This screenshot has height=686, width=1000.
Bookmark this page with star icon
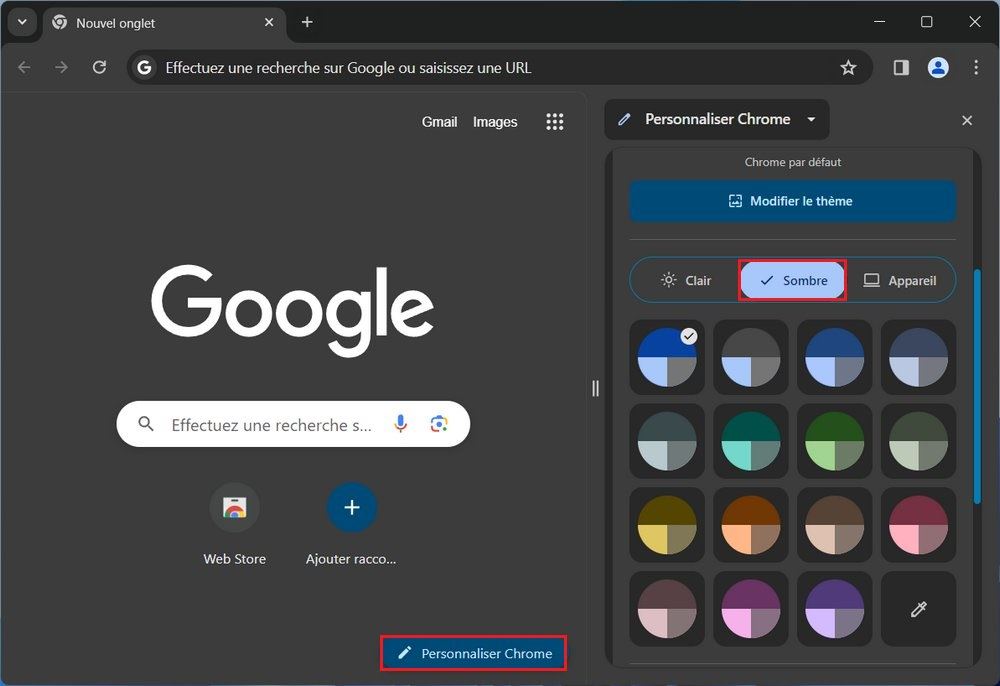tap(848, 67)
